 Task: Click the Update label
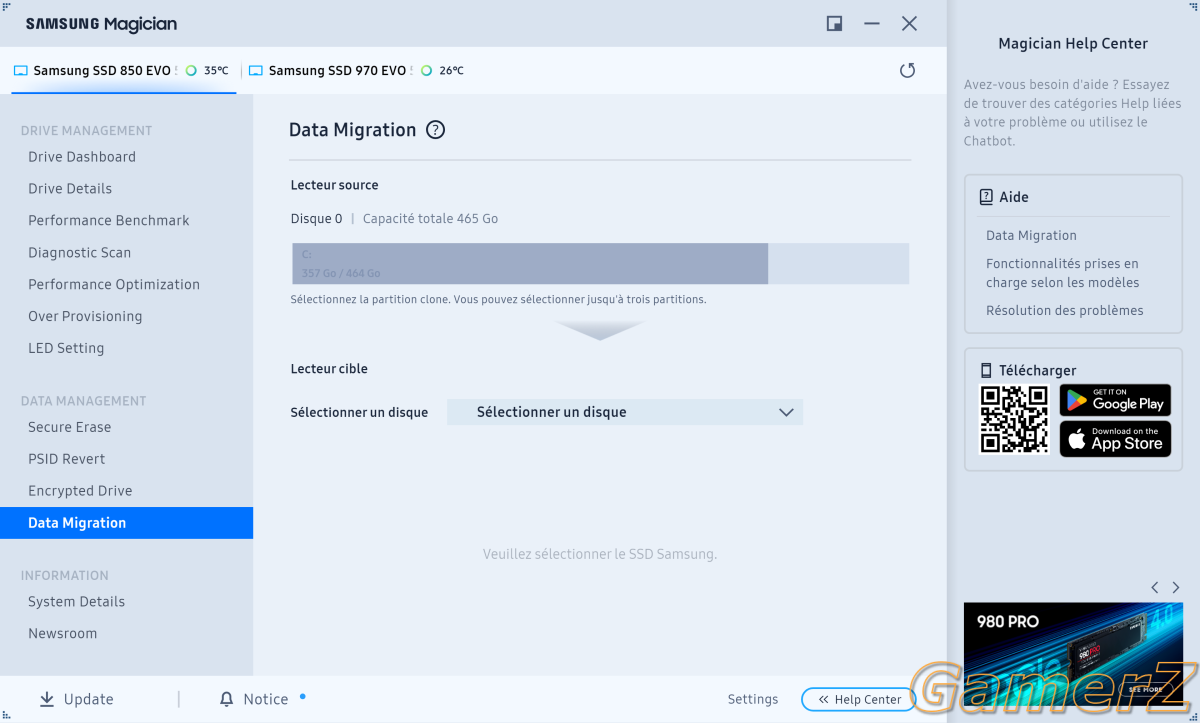pos(89,700)
